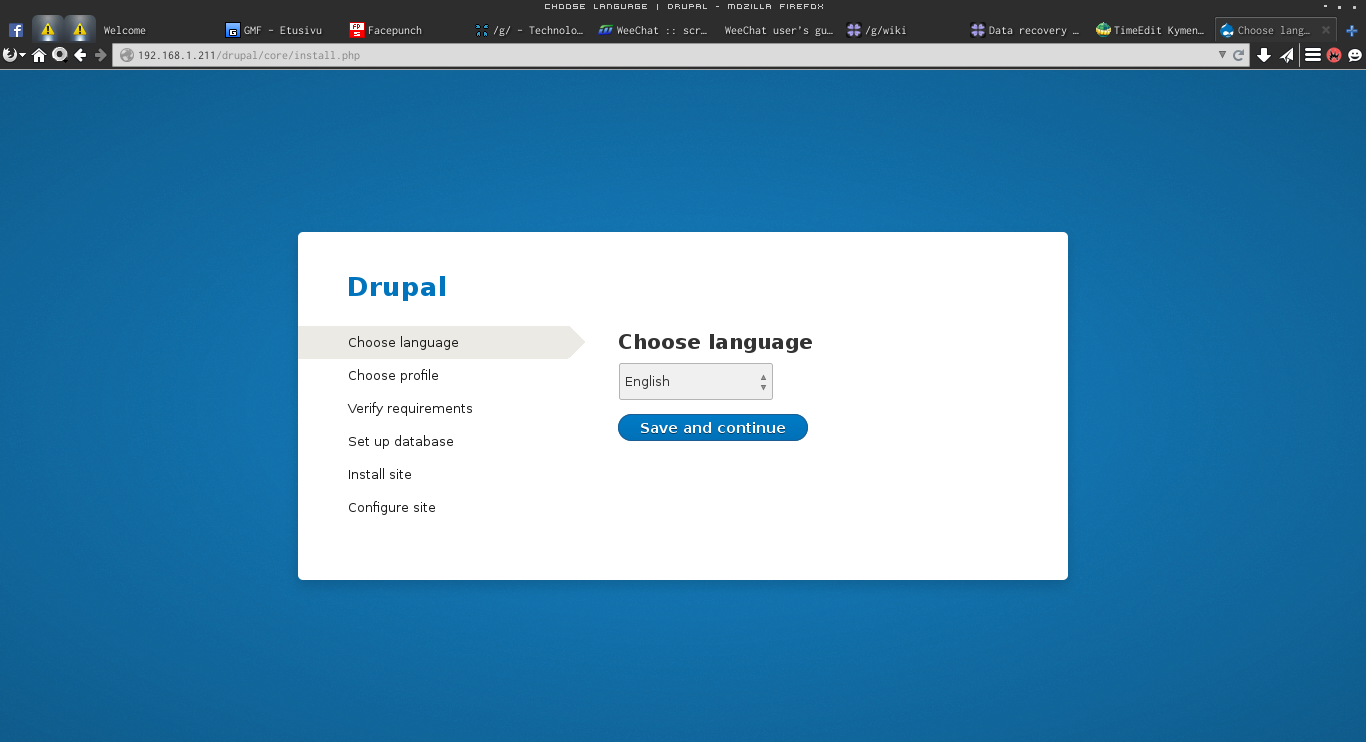Open the Firefox menu dropdown
Image resolution: width=1366 pixels, height=742 pixels.
pos(14,55)
